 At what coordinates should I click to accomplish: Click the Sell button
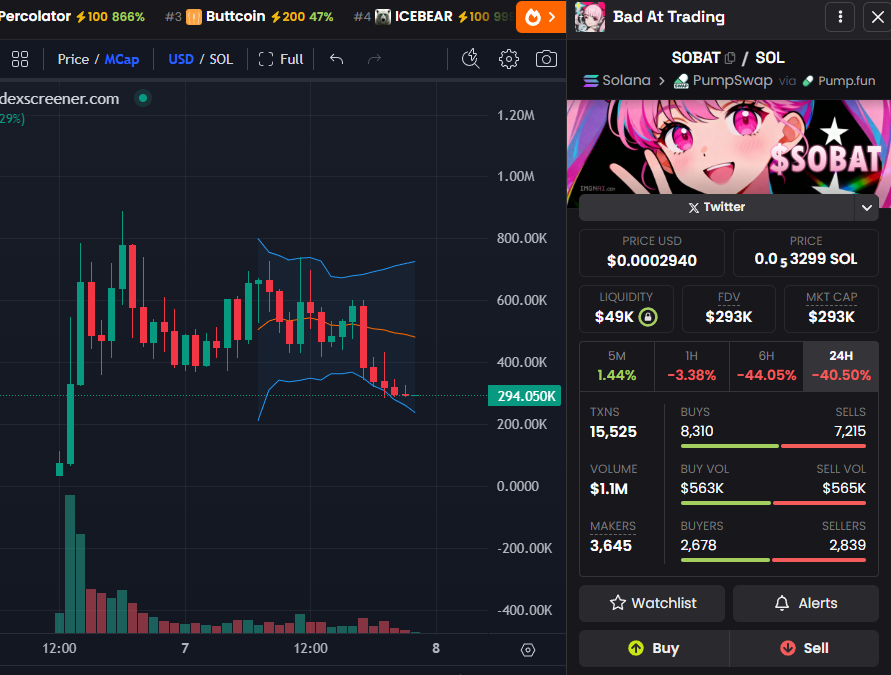pos(804,648)
